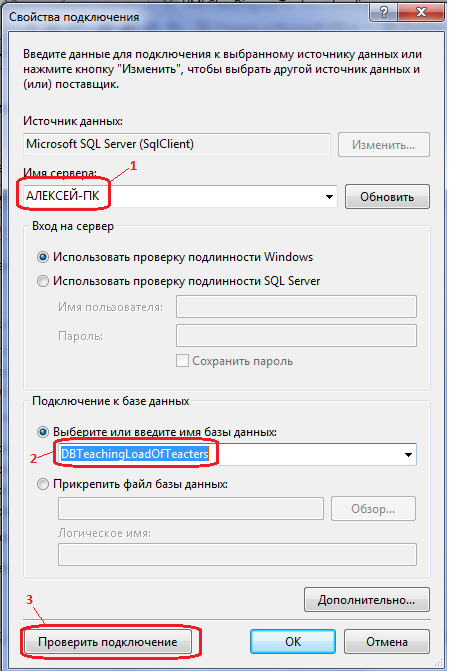The width and height of the screenshot is (449, 671).
Task: Select SQL Server authentication radio button
Action: (x=43, y=281)
